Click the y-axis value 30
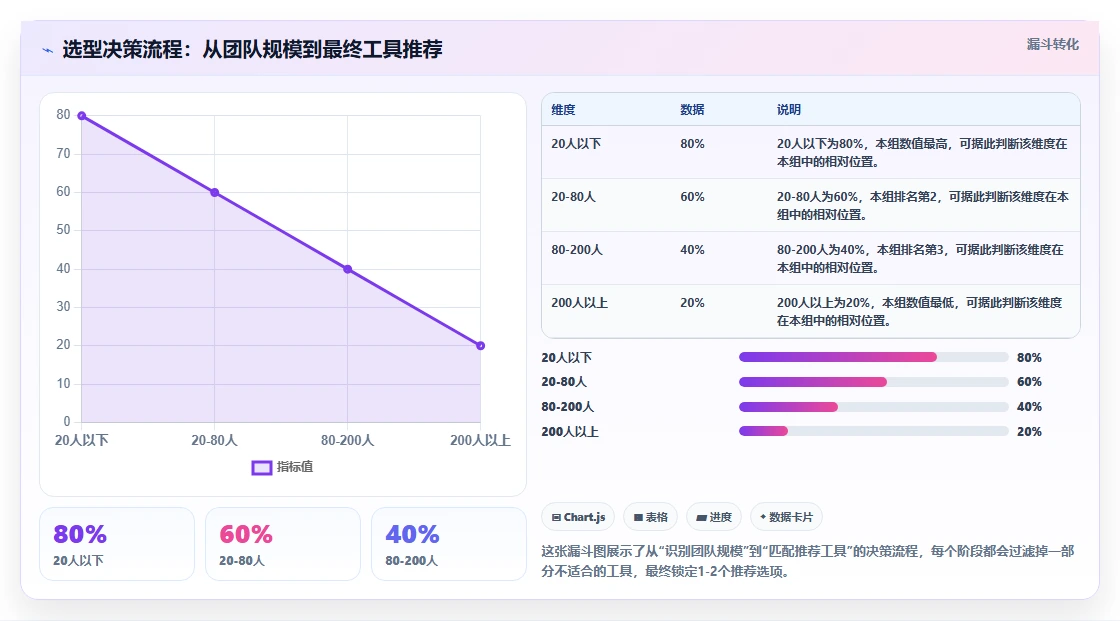Image resolution: width=1120 pixels, height=621 pixels. (64, 307)
